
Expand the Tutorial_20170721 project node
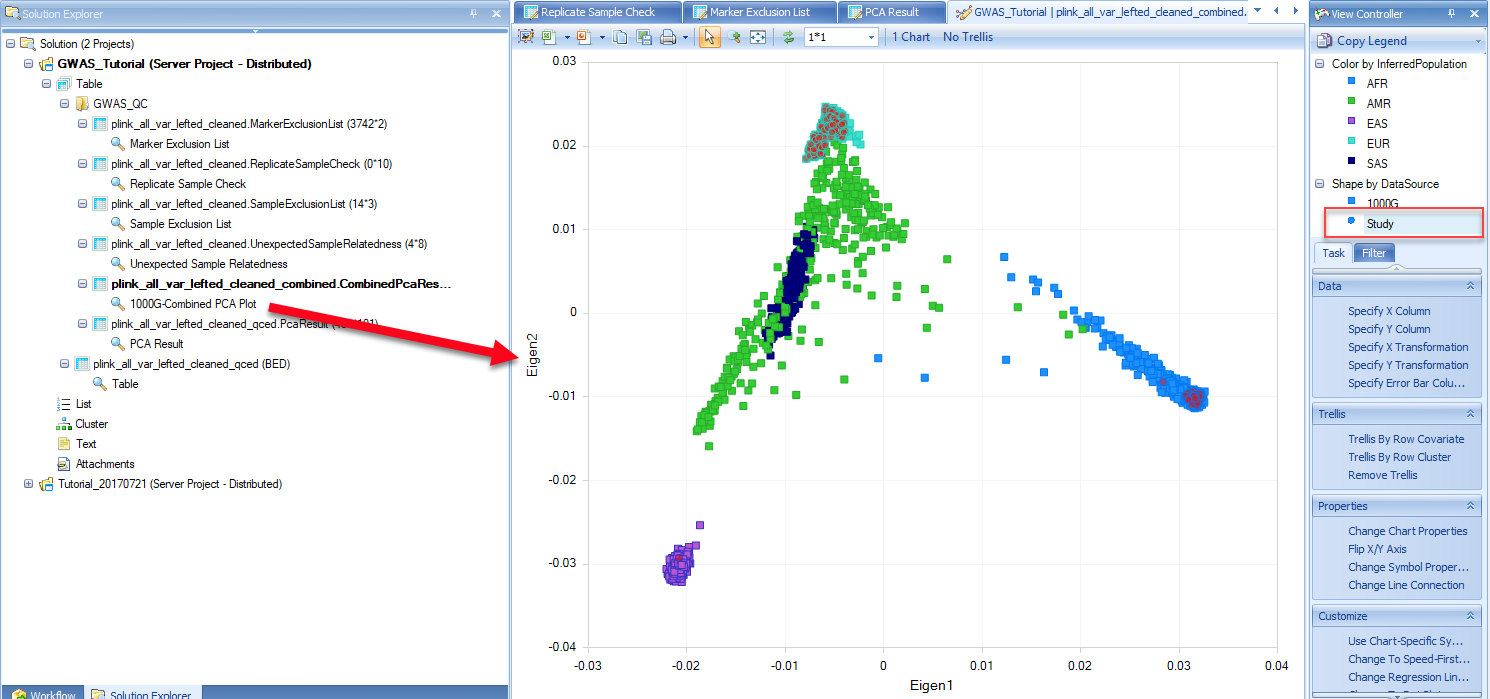tap(28, 484)
